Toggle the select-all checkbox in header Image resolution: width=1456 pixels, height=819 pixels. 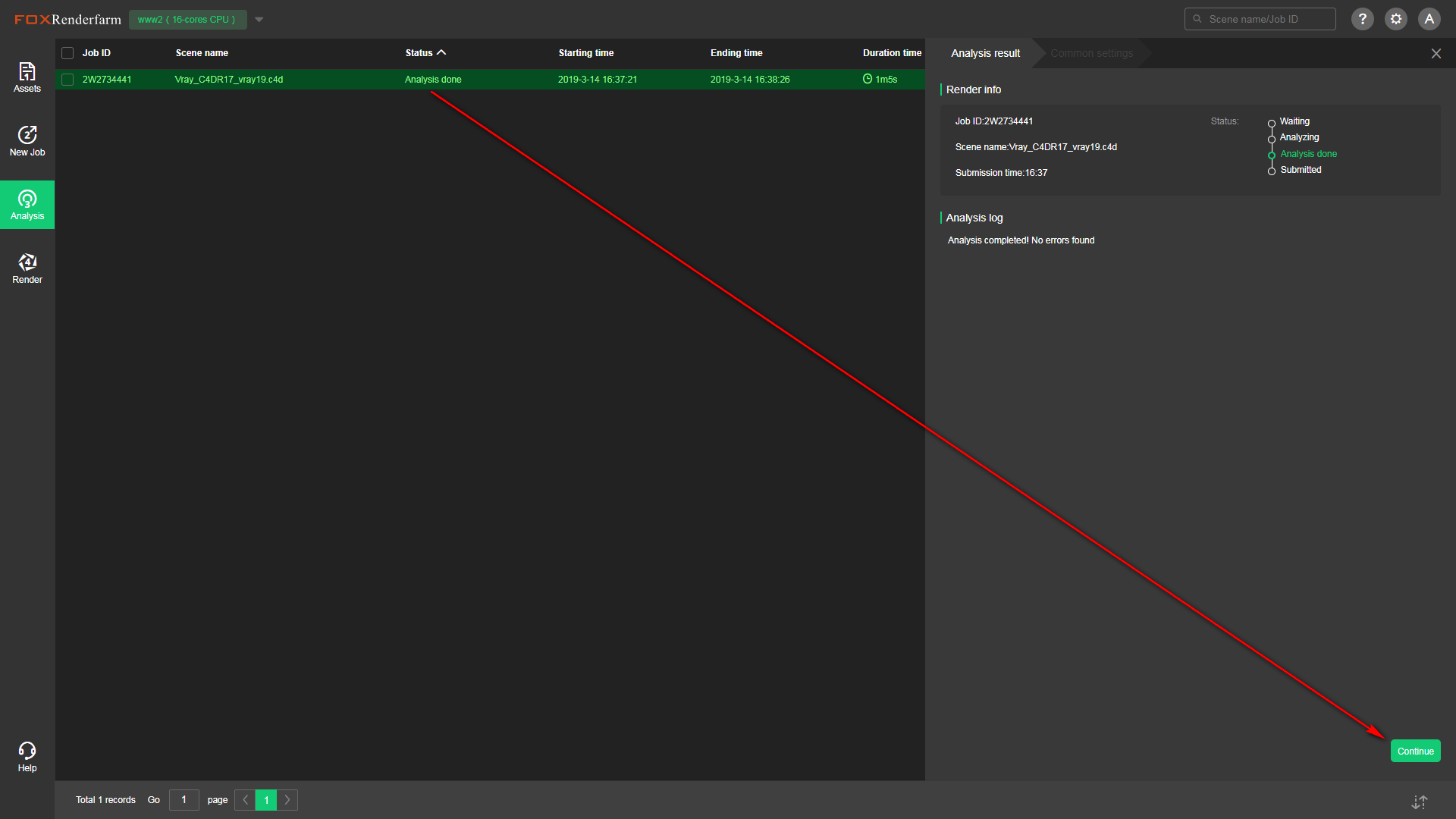pos(67,53)
